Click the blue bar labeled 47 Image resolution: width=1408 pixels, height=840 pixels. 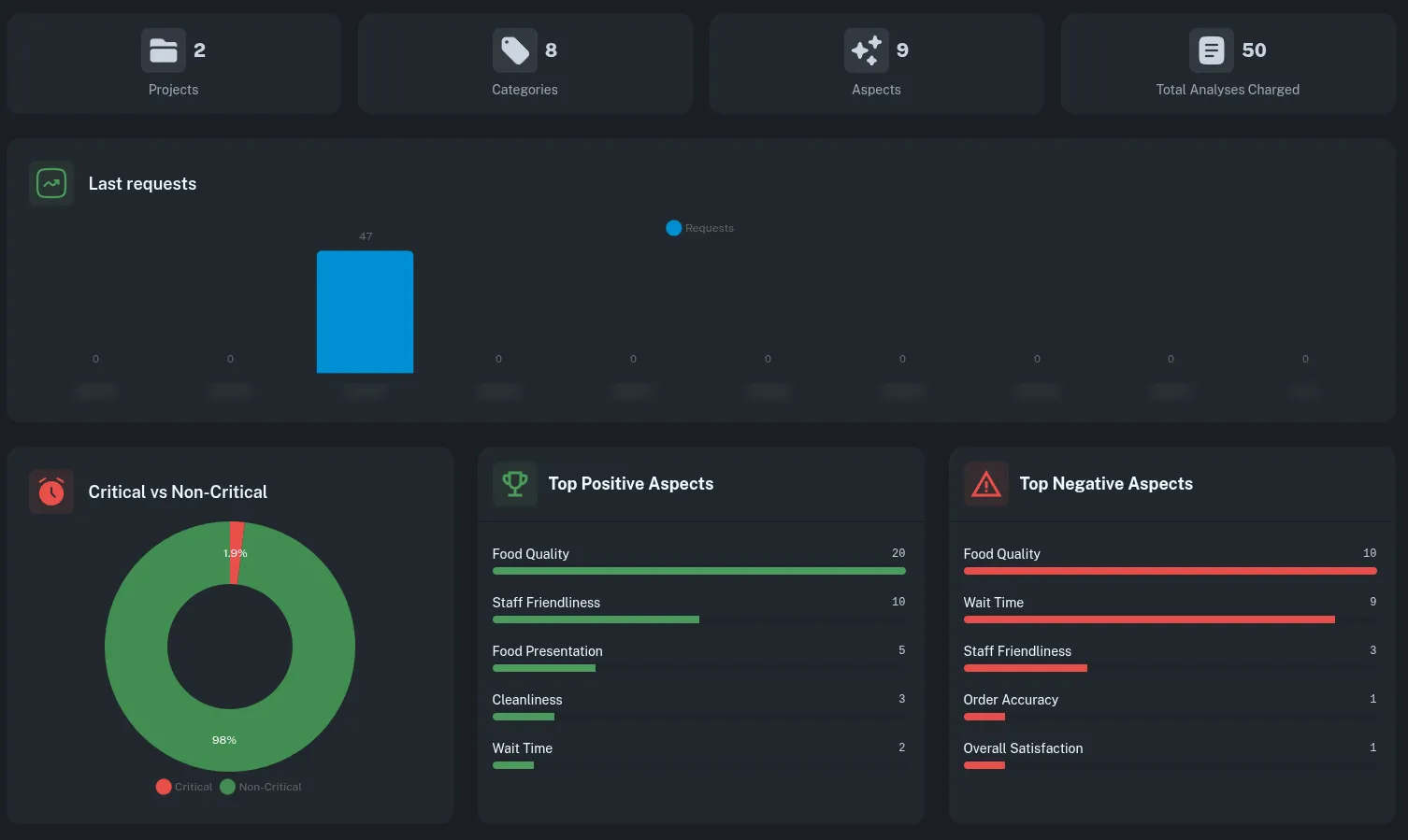(365, 312)
